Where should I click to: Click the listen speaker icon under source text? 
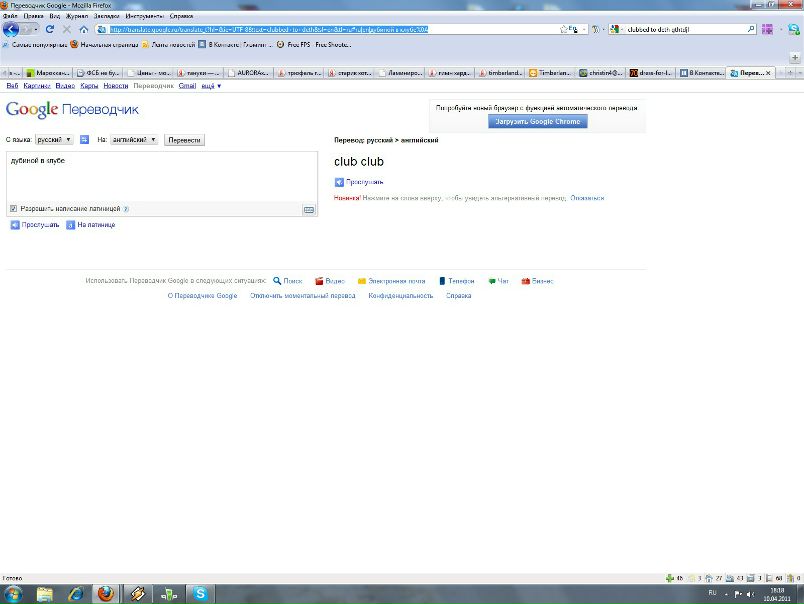click(15, 225)
